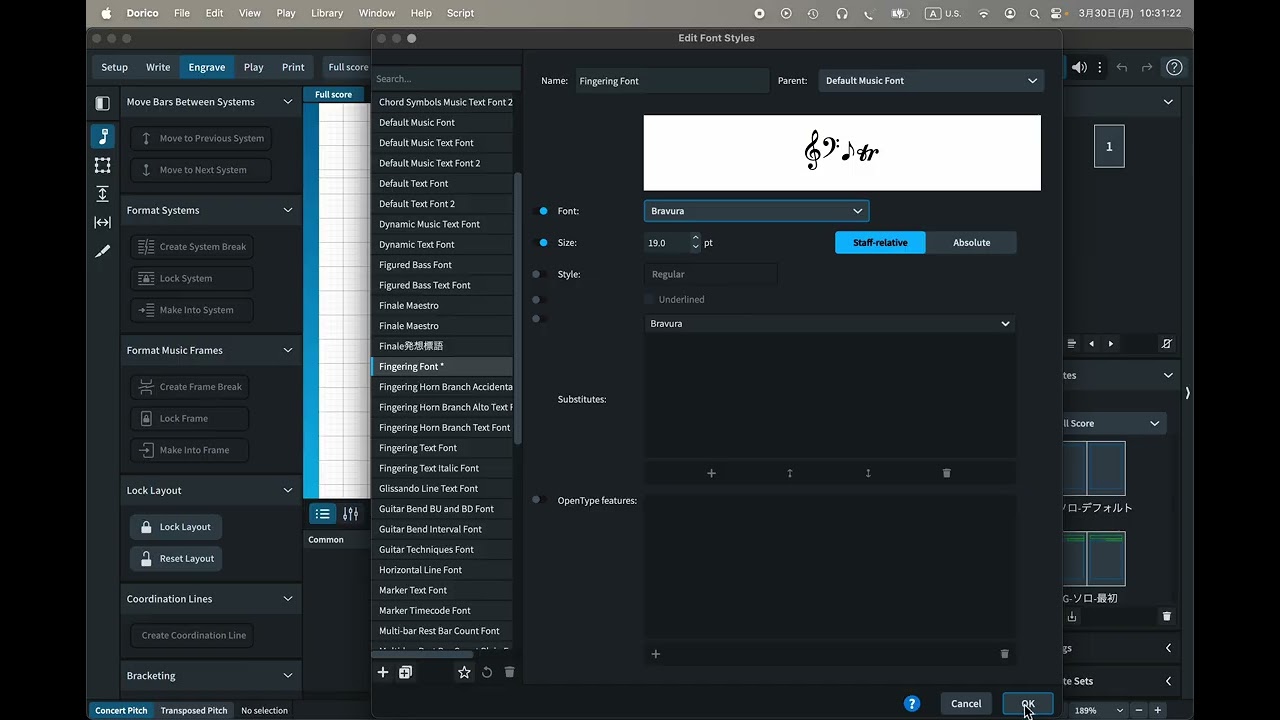Click the font style Search field

point(446,79)
